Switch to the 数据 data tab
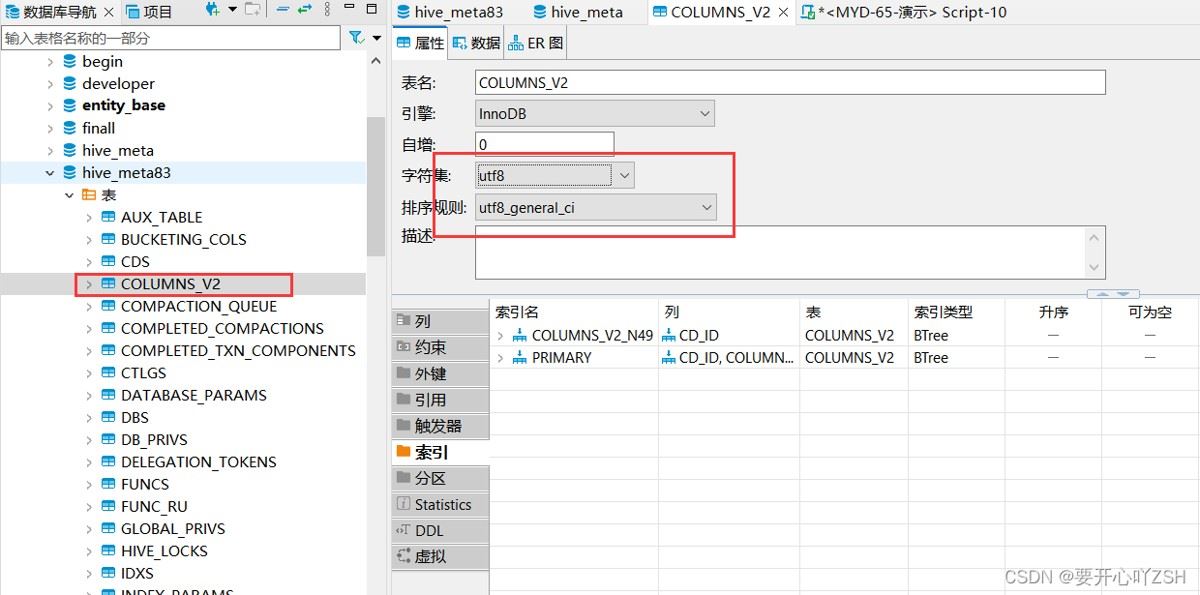 click(x=476, y=43)
